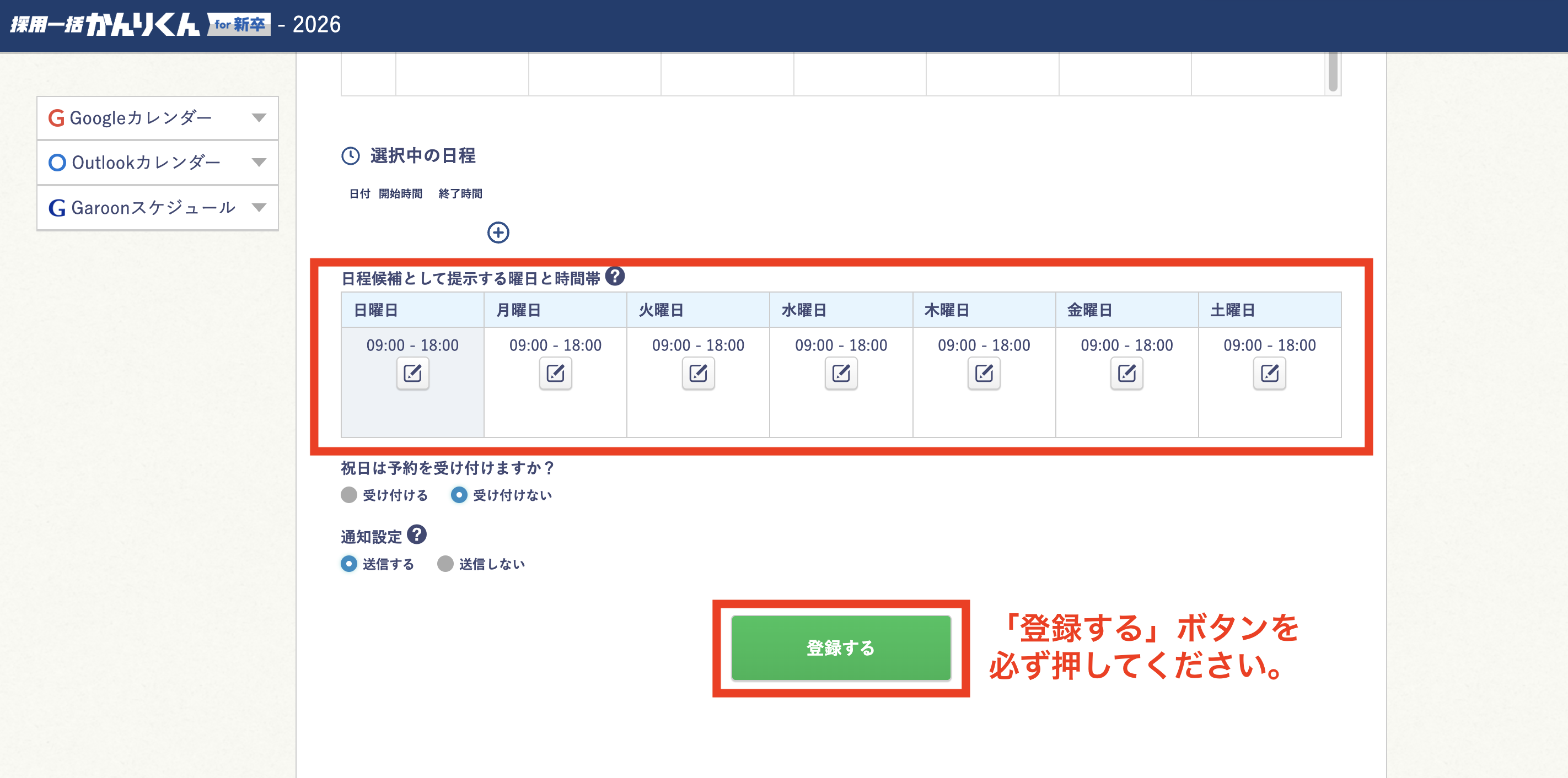This screenshot has height=778, width=1568.
Task: Edit Monday's available time range
Action: (x=555, y=374)
